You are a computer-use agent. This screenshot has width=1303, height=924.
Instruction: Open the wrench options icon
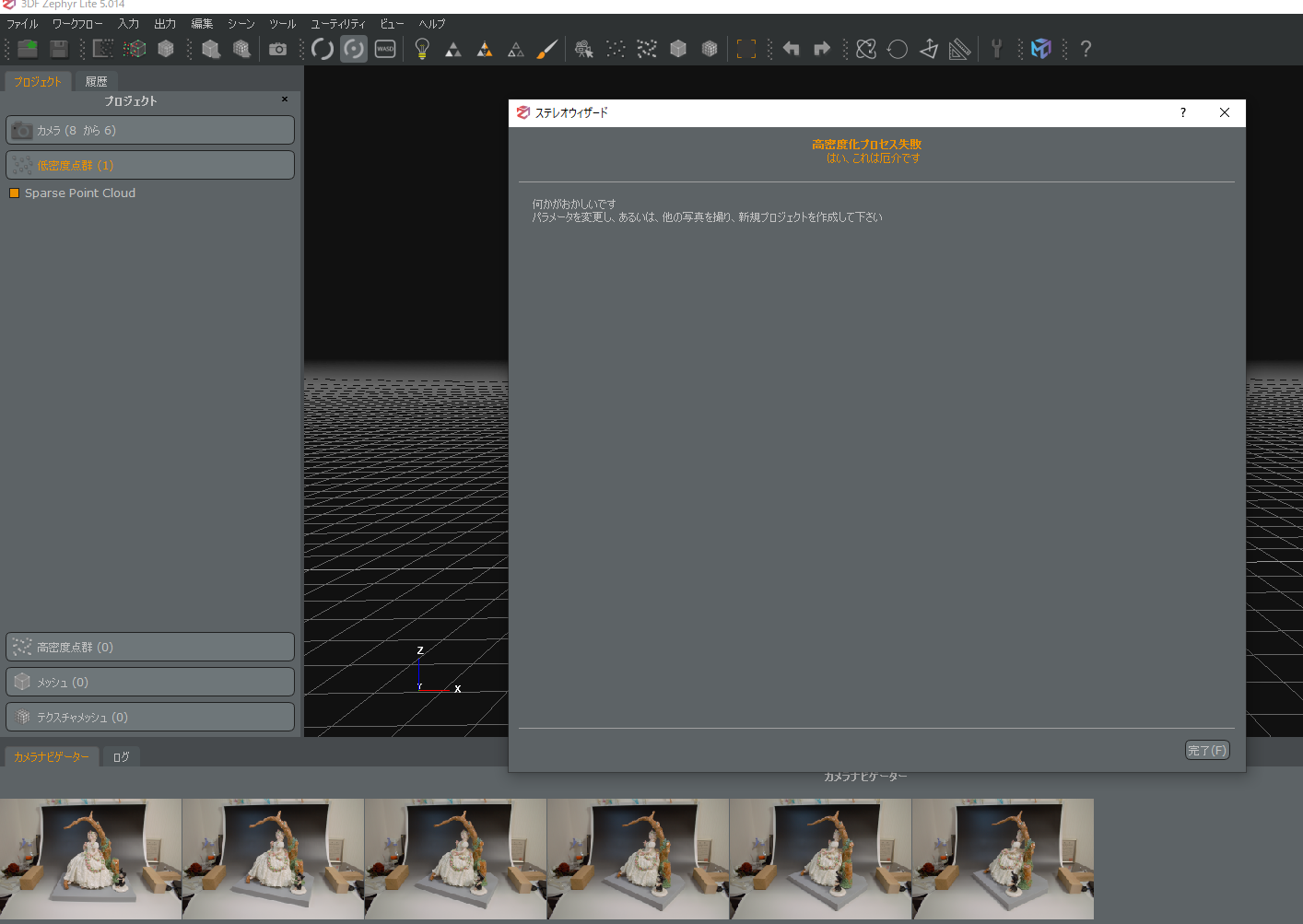[x=996, y=49]
